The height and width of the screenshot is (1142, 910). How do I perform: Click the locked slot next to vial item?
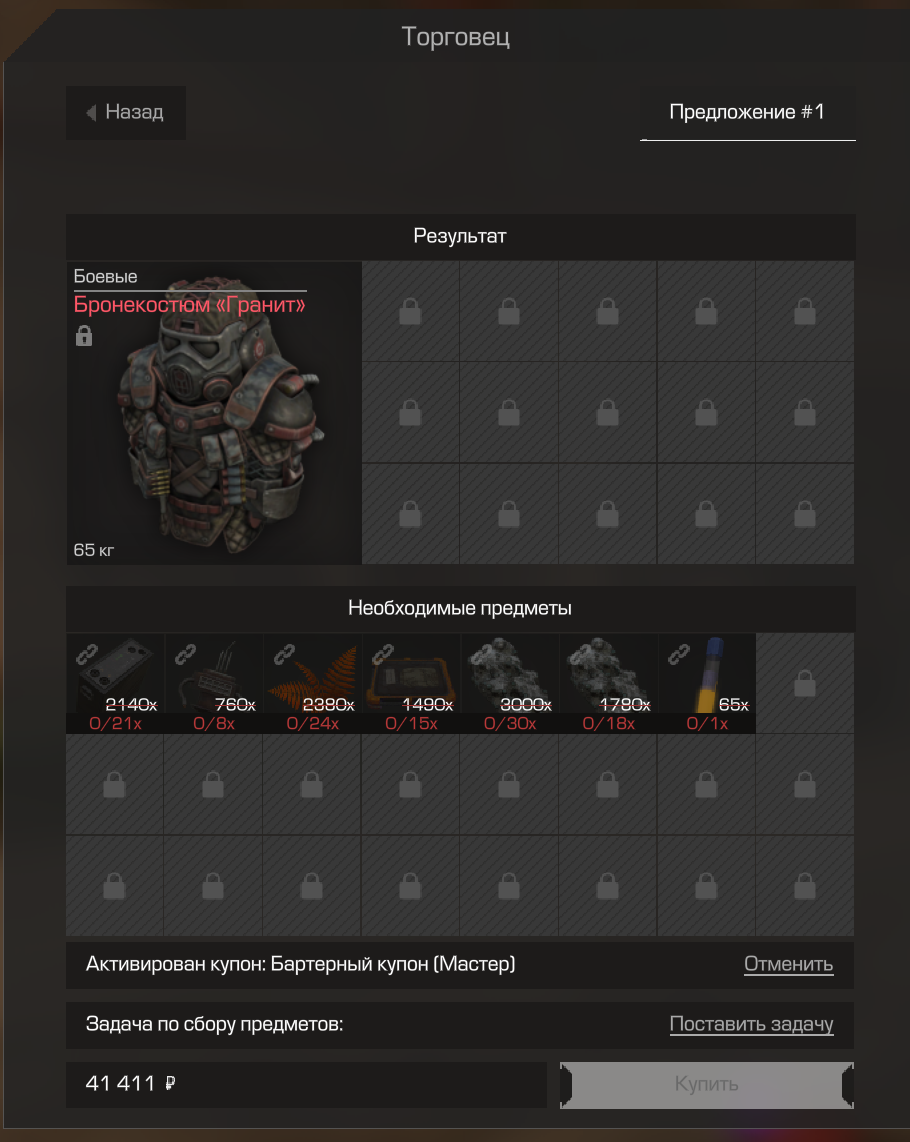[805, 682]
